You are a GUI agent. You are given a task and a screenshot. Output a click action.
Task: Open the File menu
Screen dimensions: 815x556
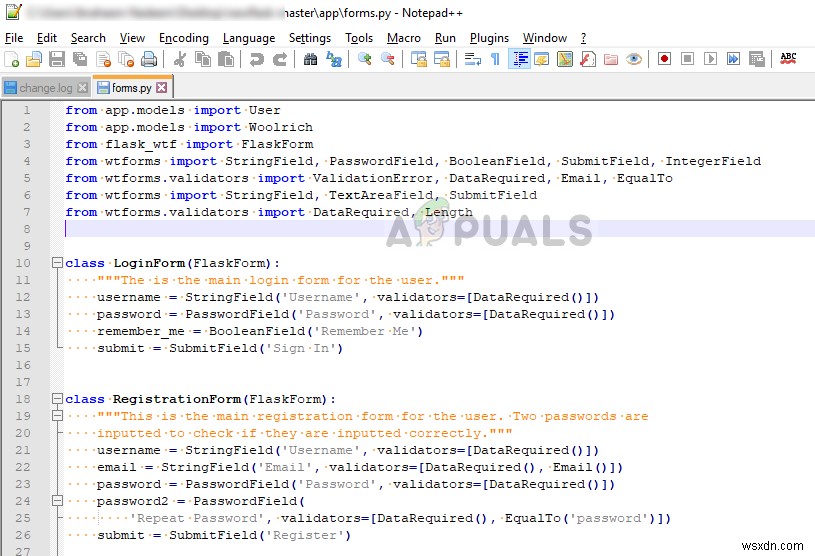pos(14,38)
